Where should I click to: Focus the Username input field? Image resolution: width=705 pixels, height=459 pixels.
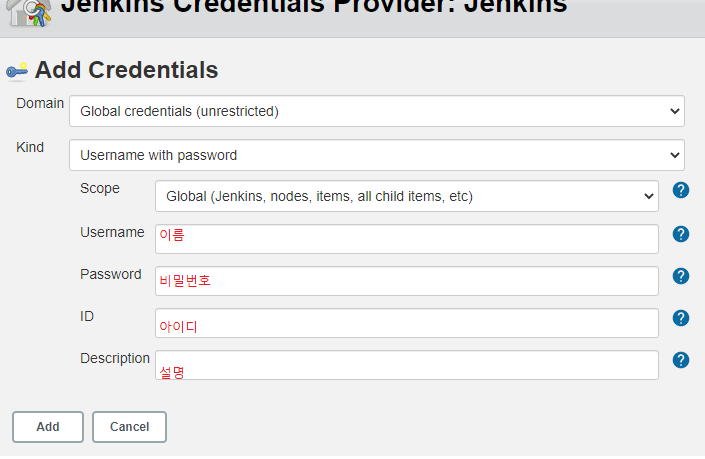407,239
